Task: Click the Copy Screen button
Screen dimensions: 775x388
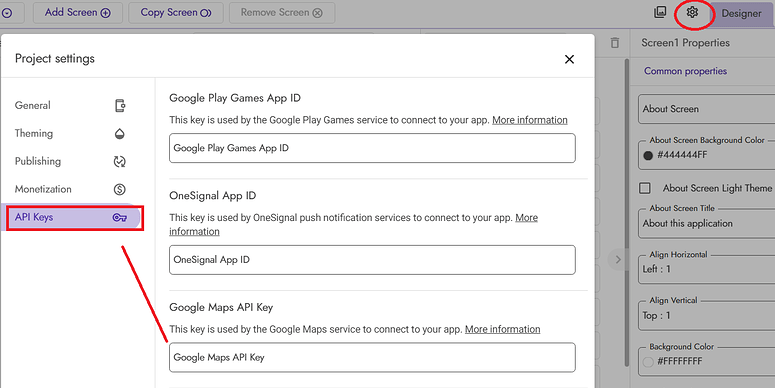Action: tap(176, 13)
